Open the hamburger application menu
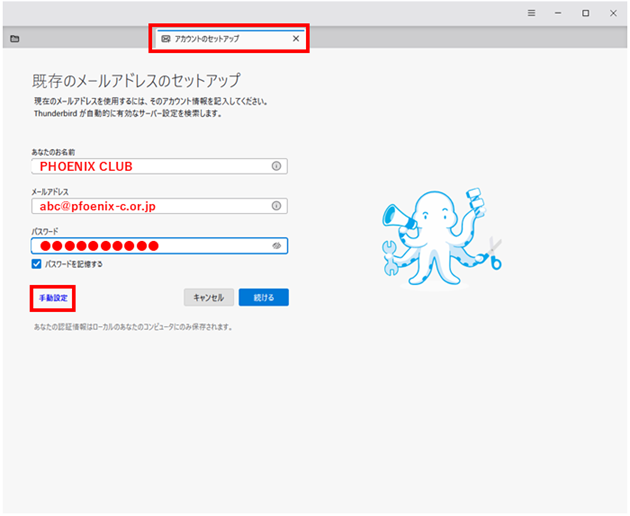This screenshot has width=630, height=516. click(532, 13)
